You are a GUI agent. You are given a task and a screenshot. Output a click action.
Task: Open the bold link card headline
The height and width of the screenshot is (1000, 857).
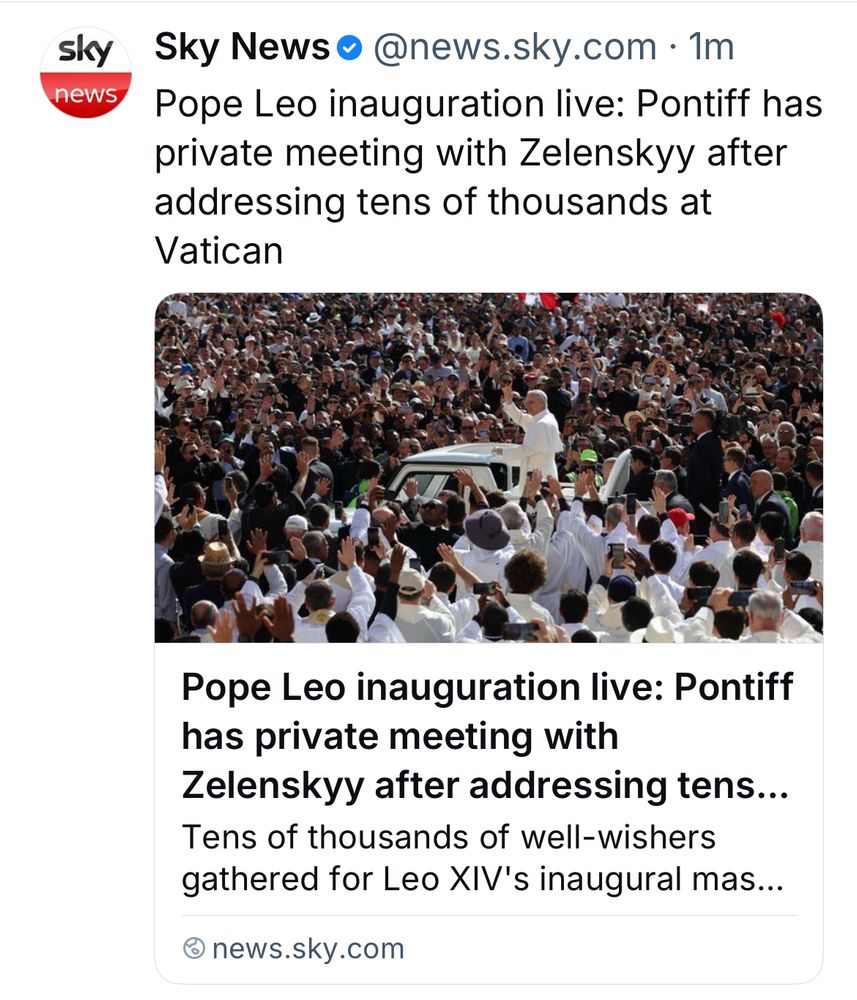(487, 735)
